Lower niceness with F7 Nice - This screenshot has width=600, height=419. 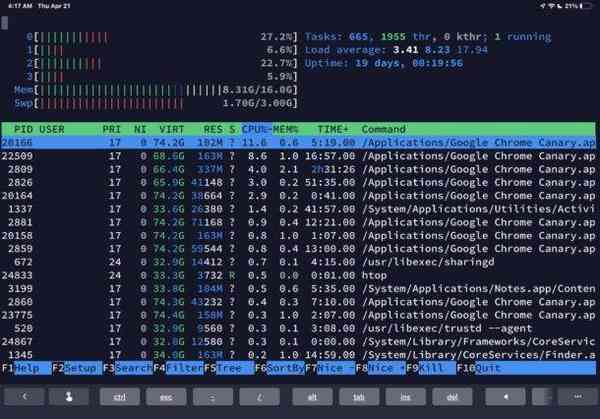pos(330,368)
